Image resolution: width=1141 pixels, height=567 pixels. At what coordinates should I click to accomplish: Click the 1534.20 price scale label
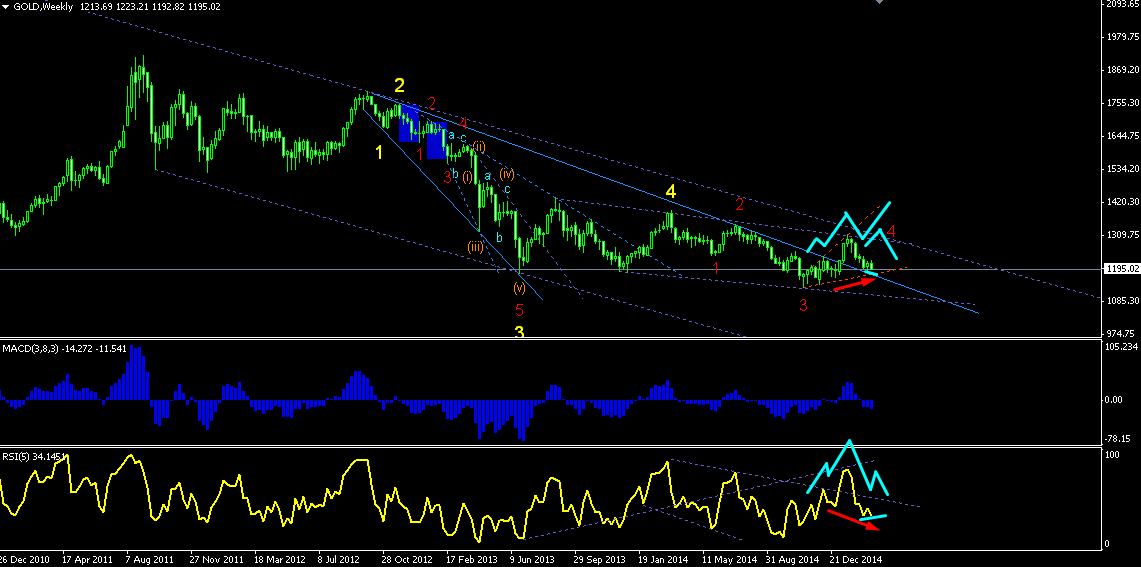point(1121,169)
